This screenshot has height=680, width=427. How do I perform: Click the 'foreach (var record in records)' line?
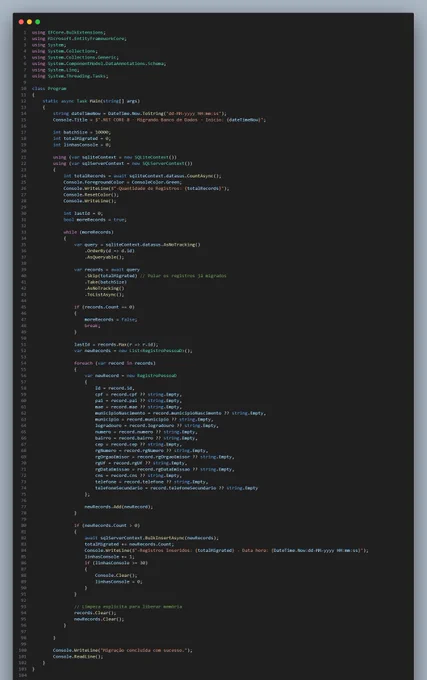click(x=115, y=363)
